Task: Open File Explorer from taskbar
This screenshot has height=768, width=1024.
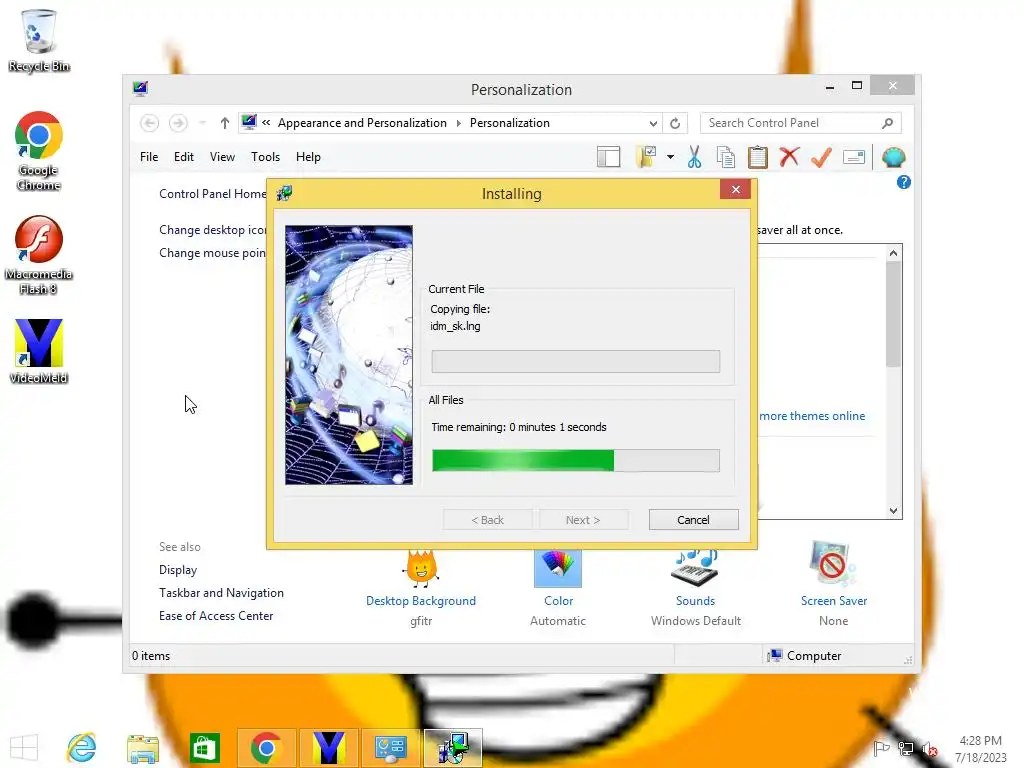Action: point(143,748)
